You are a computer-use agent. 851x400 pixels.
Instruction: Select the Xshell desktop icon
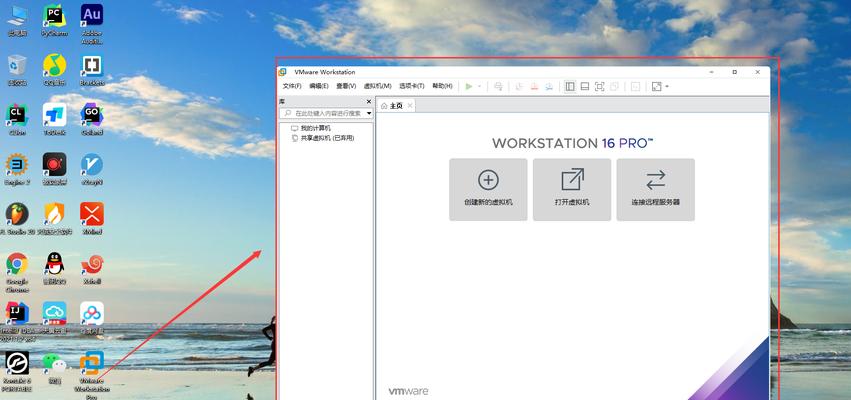click(92, 269)
